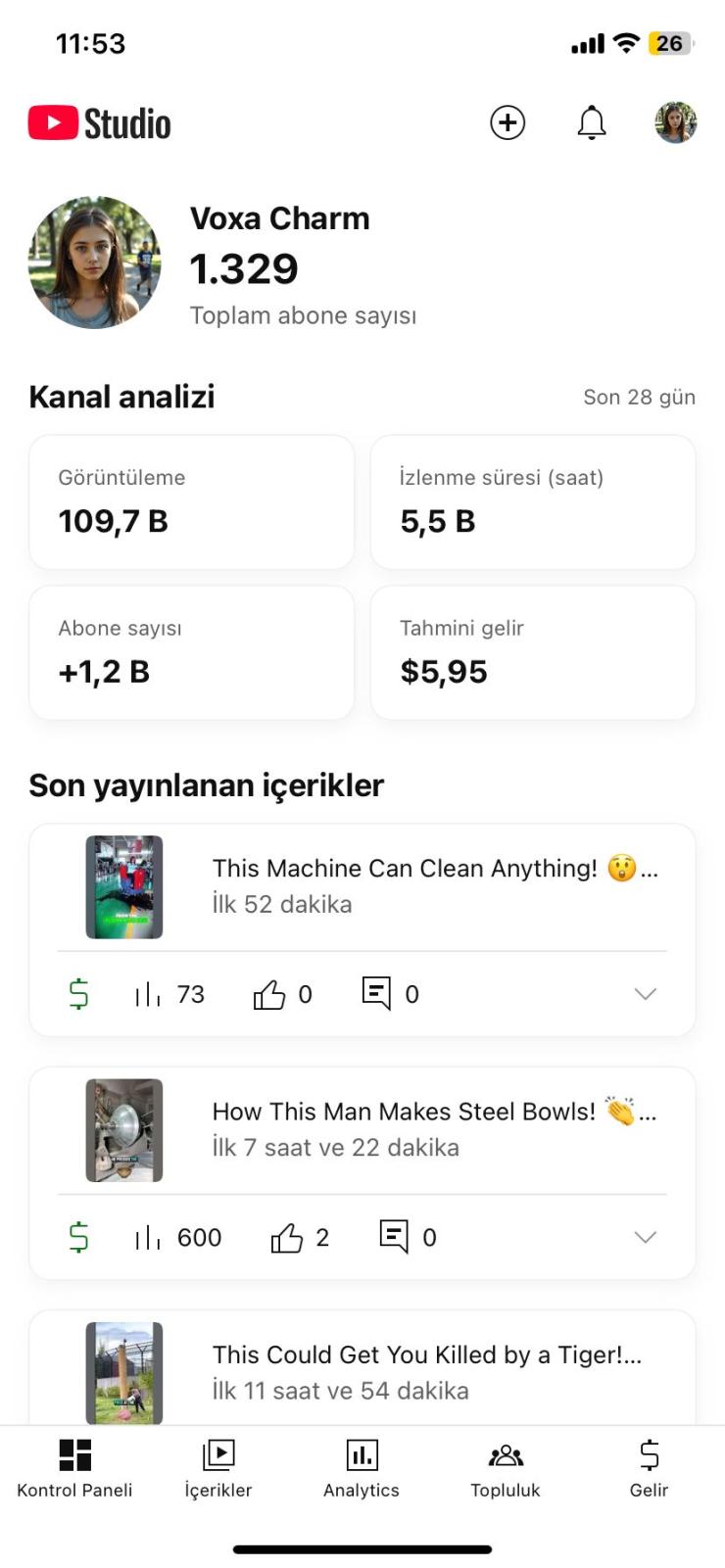725x1568 pixels.
Task: Tap views bar icon on Steel Bowls video
Action: [147, 1238]
